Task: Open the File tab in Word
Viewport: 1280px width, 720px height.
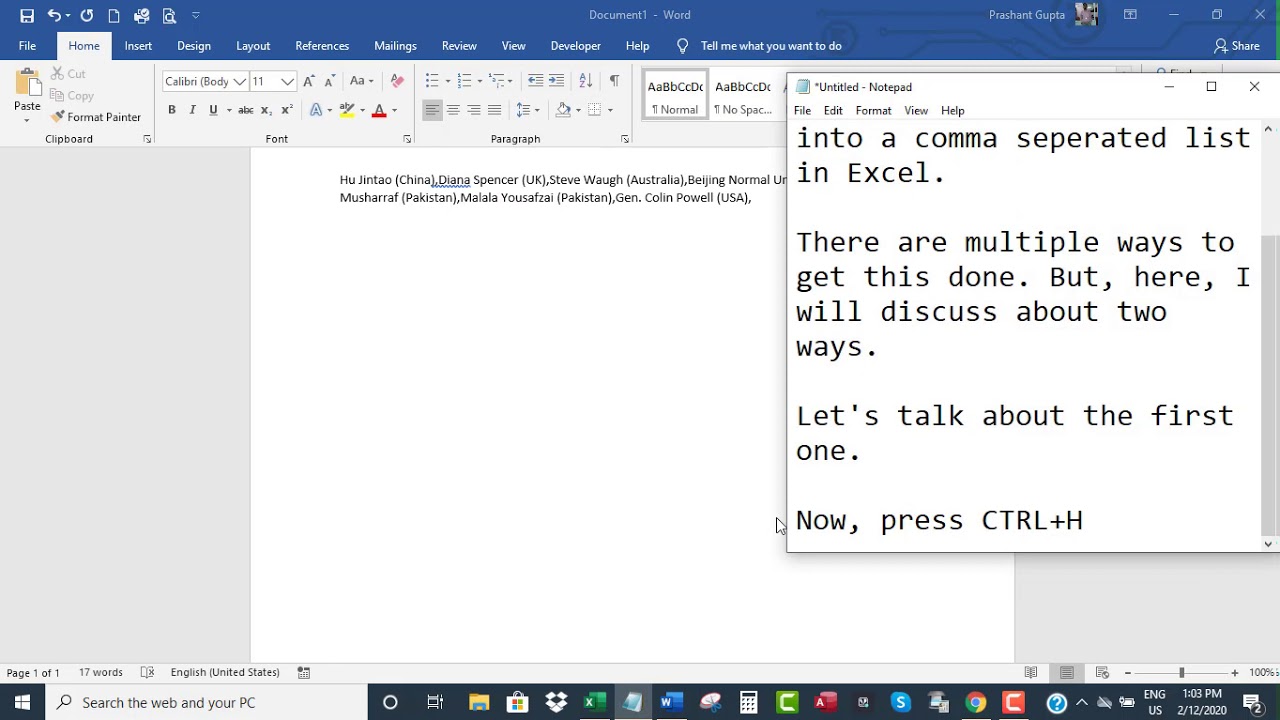Action: pos(27,46)
